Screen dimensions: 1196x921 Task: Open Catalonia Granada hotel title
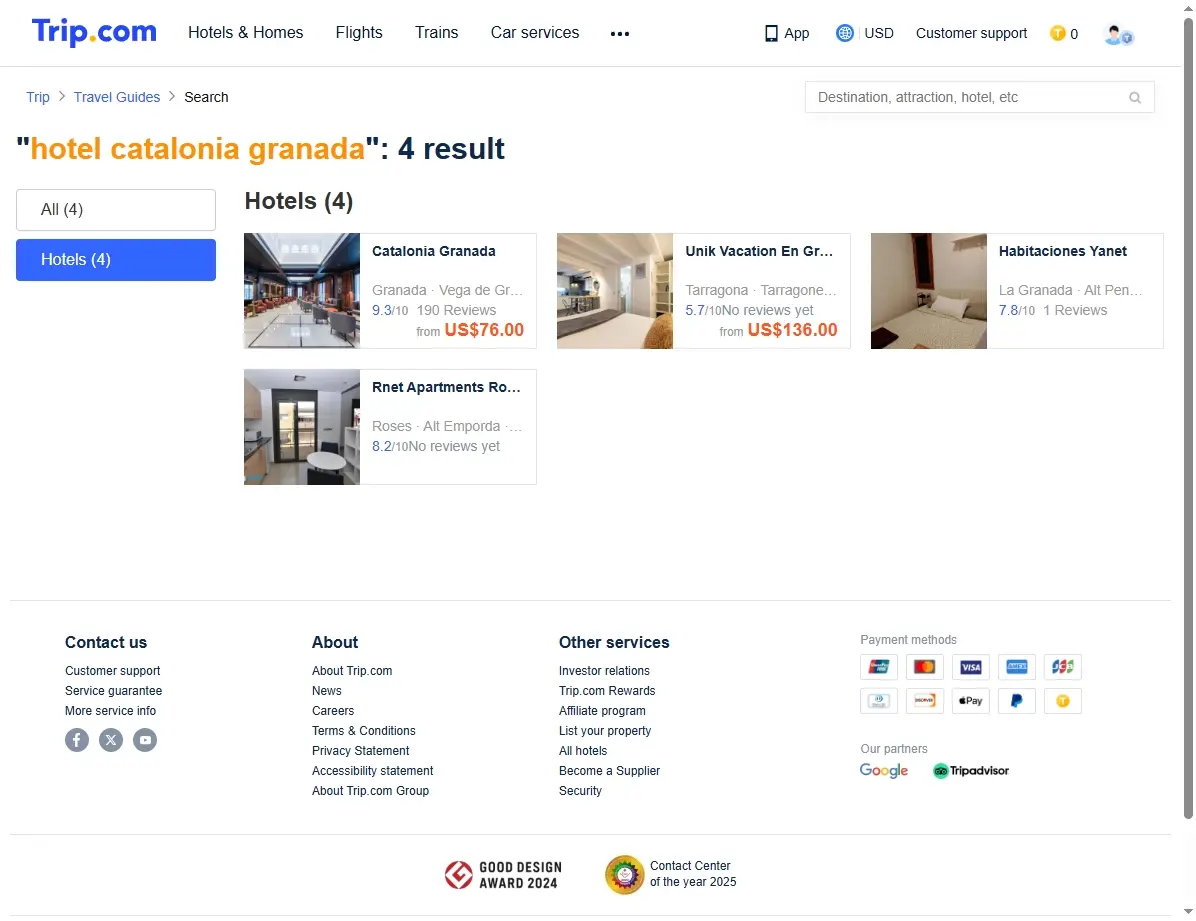433,251
